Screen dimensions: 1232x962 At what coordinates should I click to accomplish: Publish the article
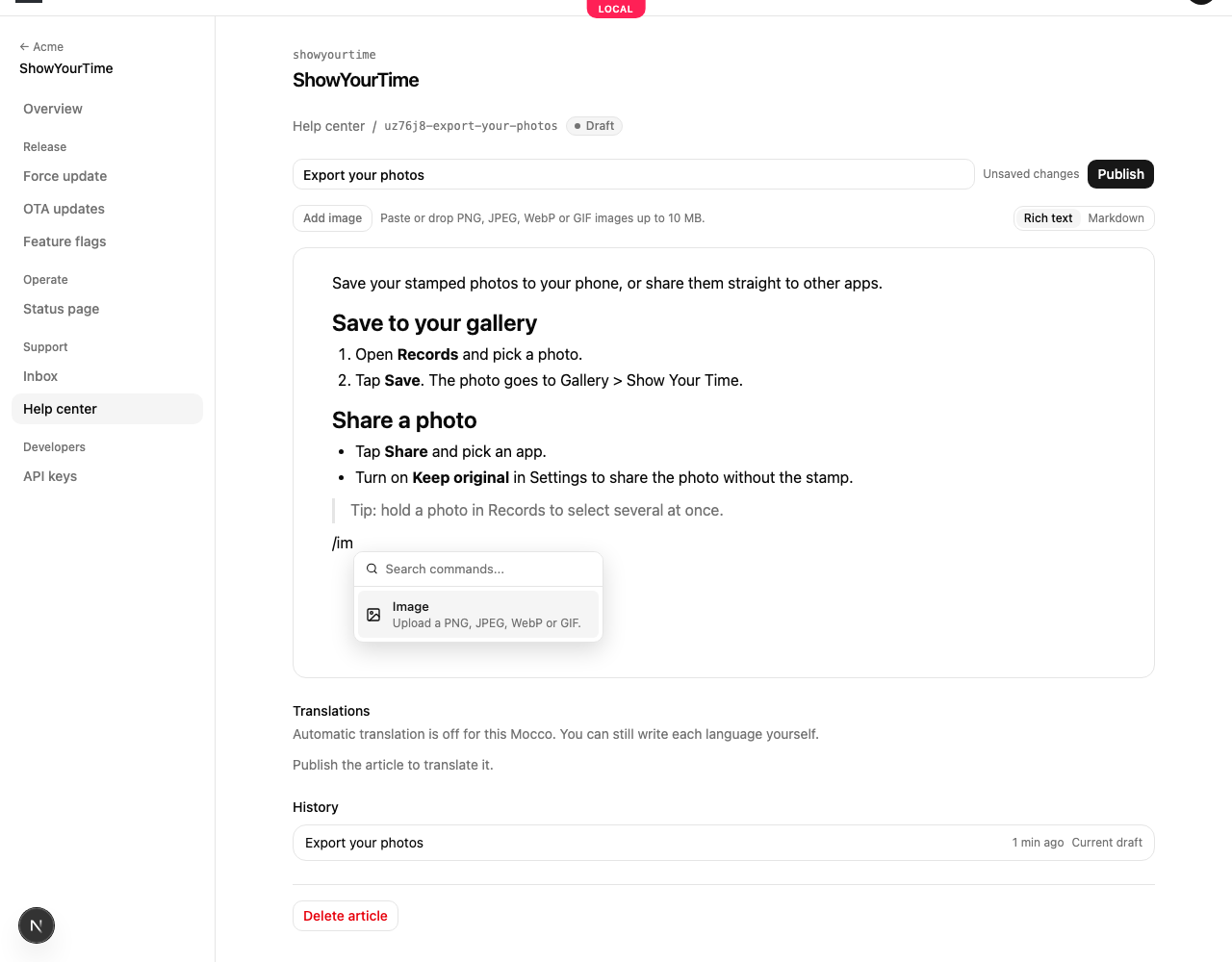(1120, 174)
